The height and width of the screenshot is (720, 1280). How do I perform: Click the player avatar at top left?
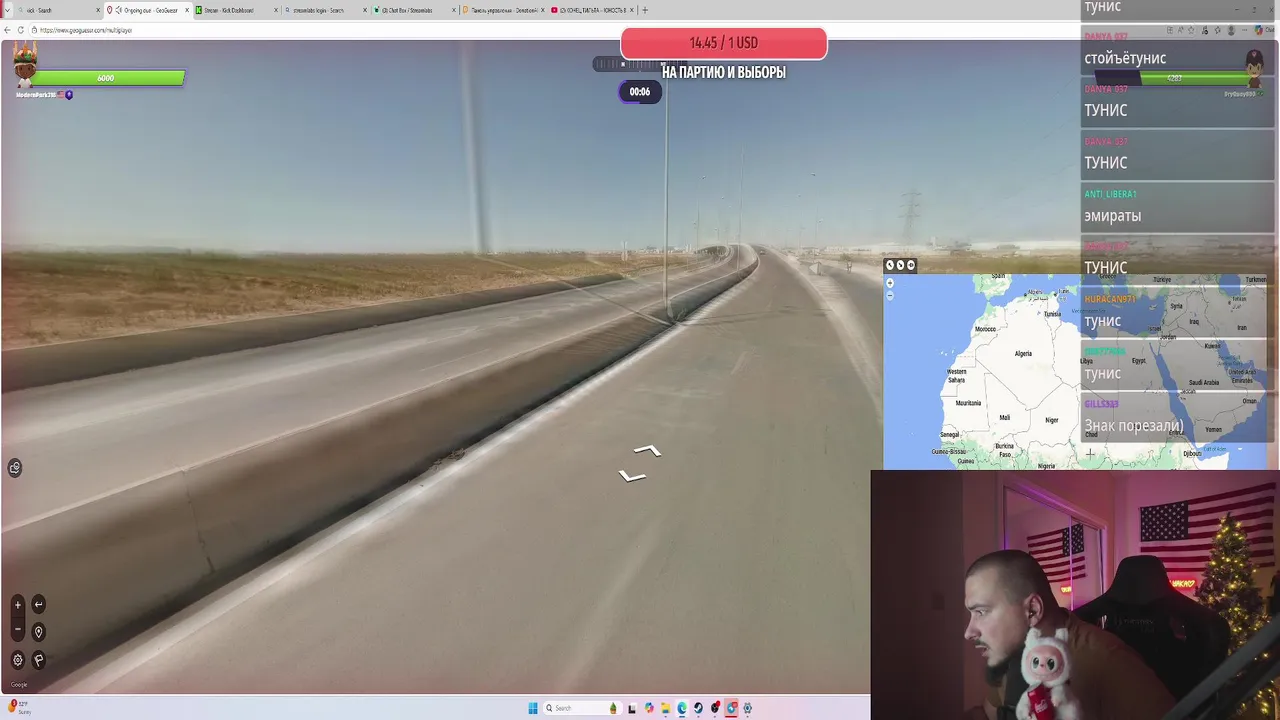point(25,65)
